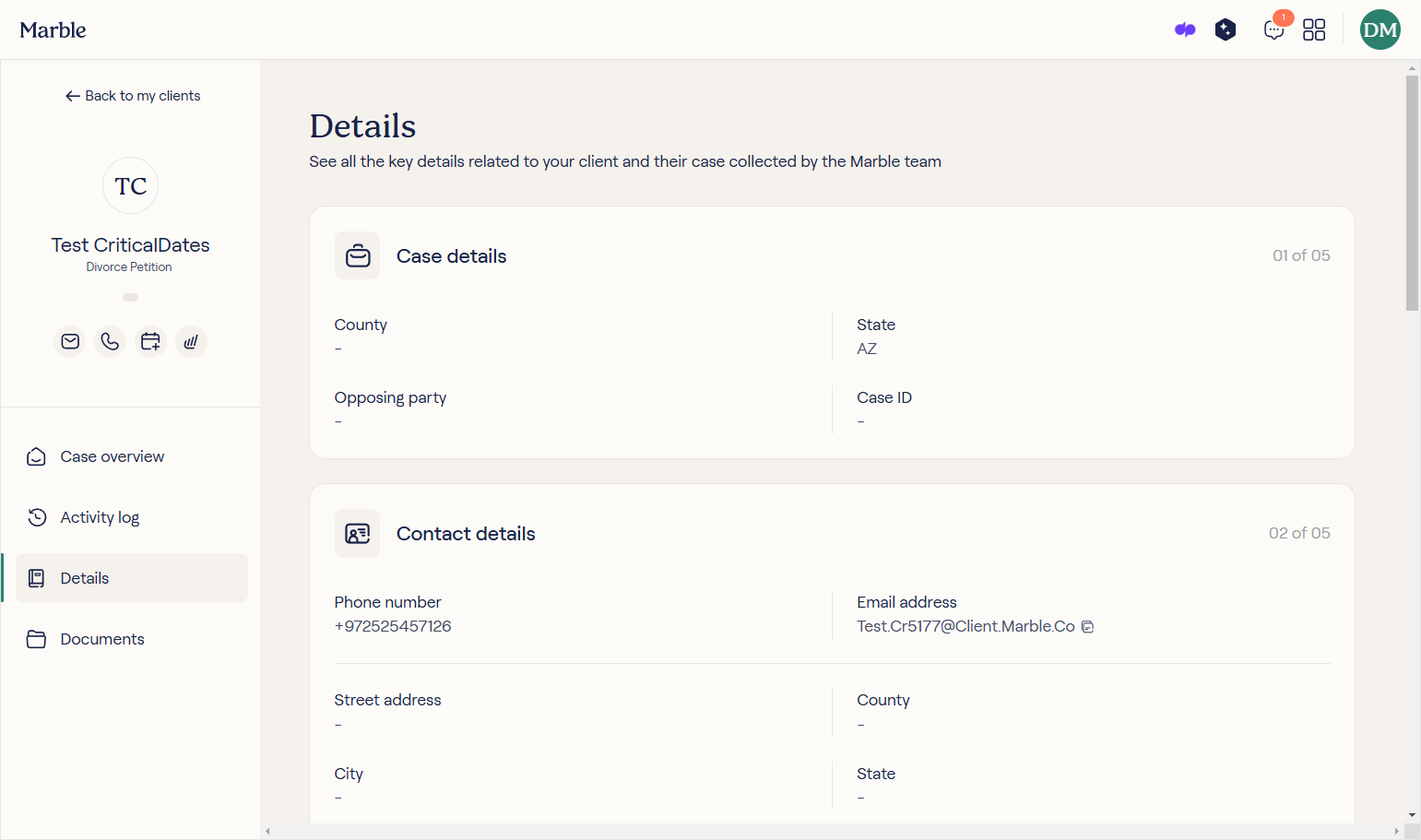Click the horizontal scrollbar right arrow
Screen dimensions: 1421x840
click(1396, 832)
